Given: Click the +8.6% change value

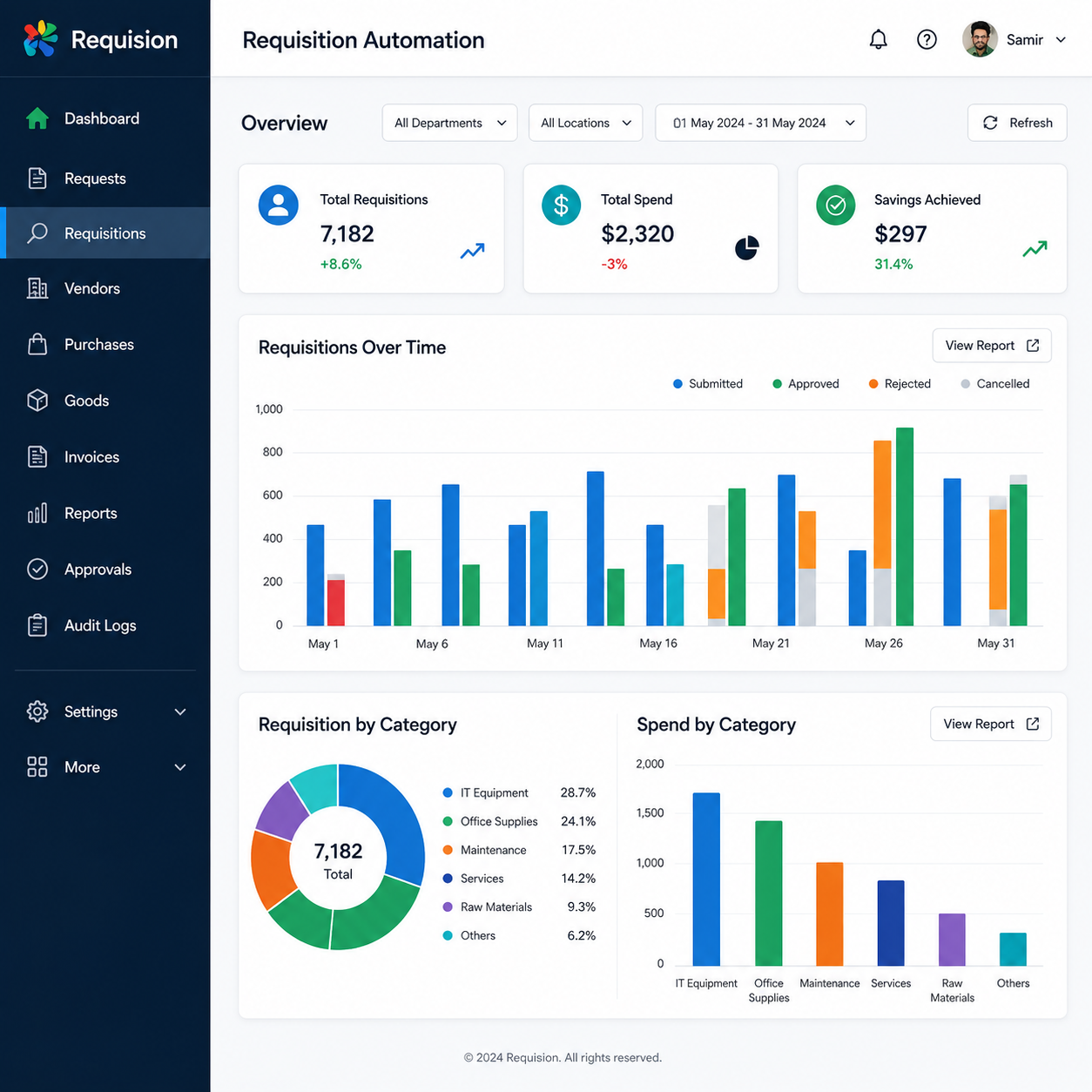Looking at the screenshot, I should click(x=341, y=264).
